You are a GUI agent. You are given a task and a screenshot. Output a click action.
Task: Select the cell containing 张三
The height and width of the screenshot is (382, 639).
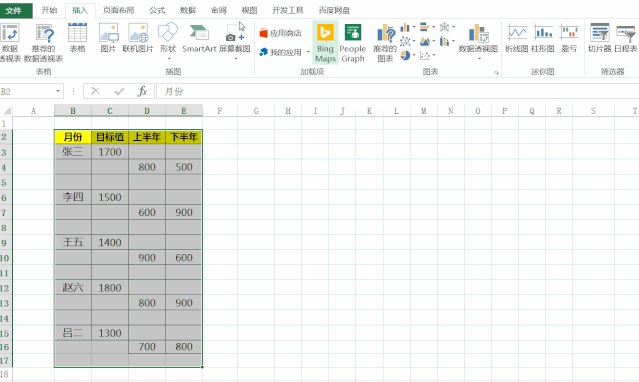(x=73, y=152)
